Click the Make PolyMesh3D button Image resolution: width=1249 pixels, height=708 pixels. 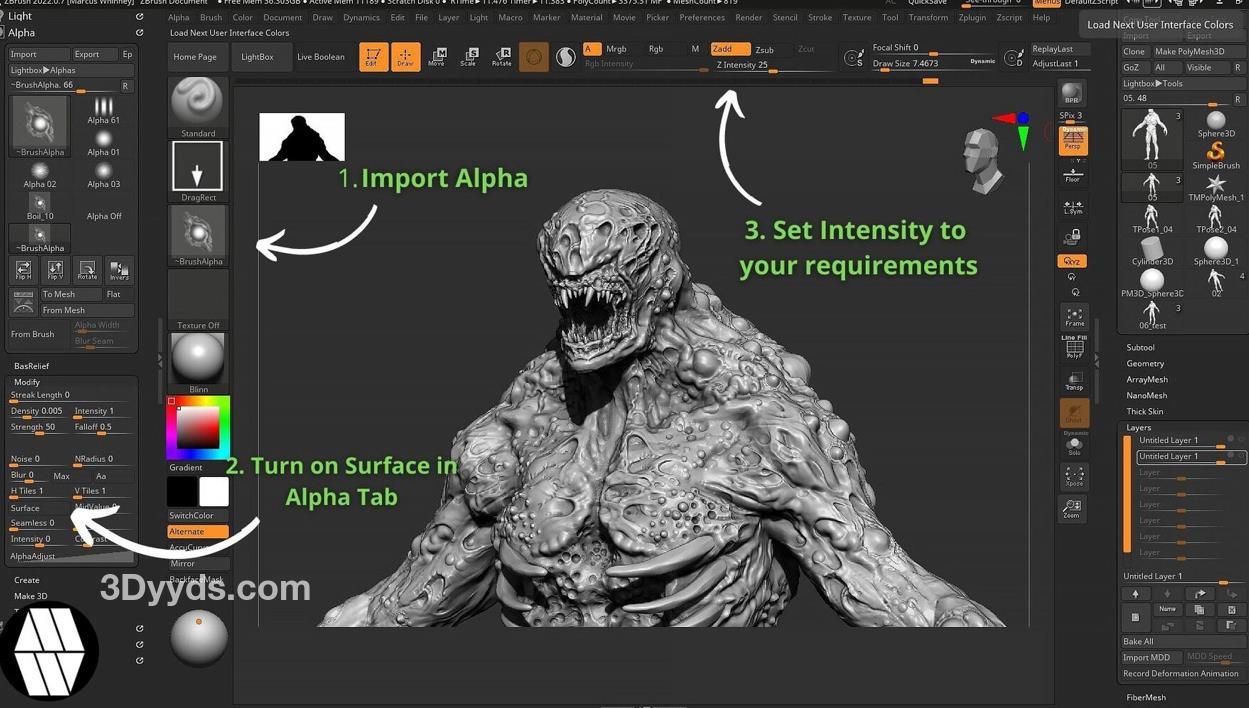(1189, 52)
